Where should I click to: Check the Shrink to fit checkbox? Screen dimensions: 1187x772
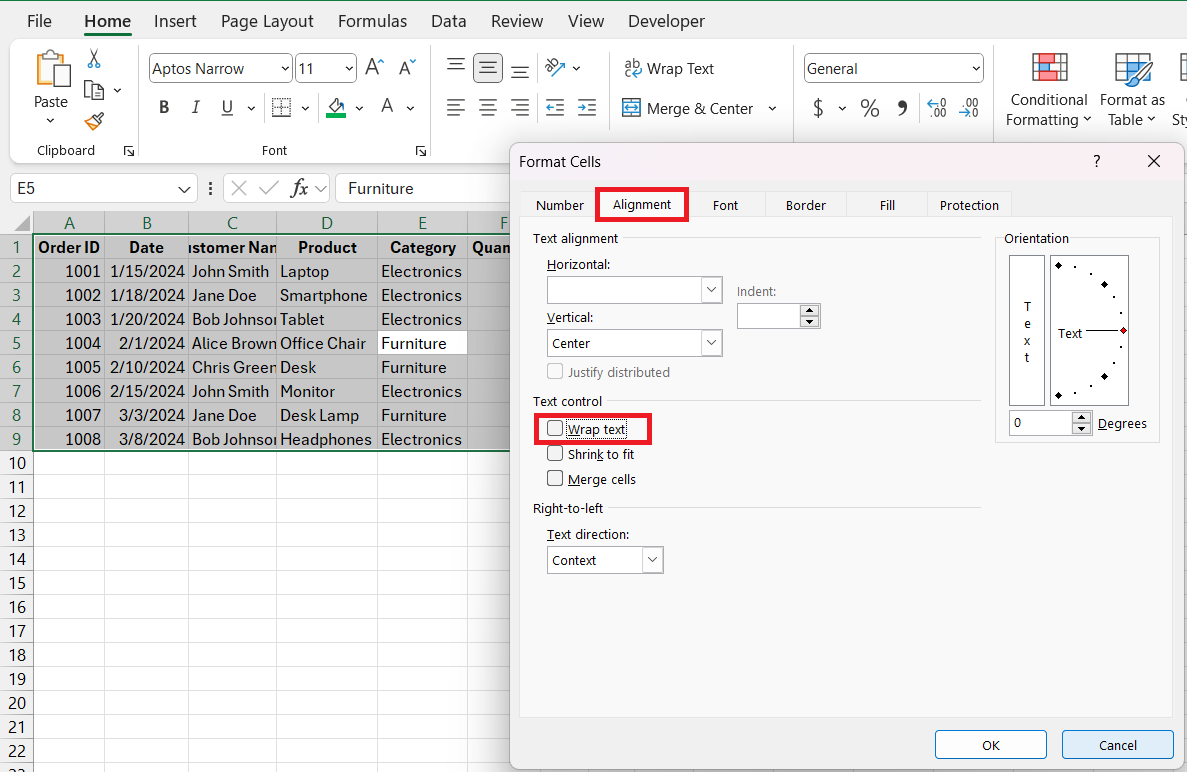[x=555, y=453]
